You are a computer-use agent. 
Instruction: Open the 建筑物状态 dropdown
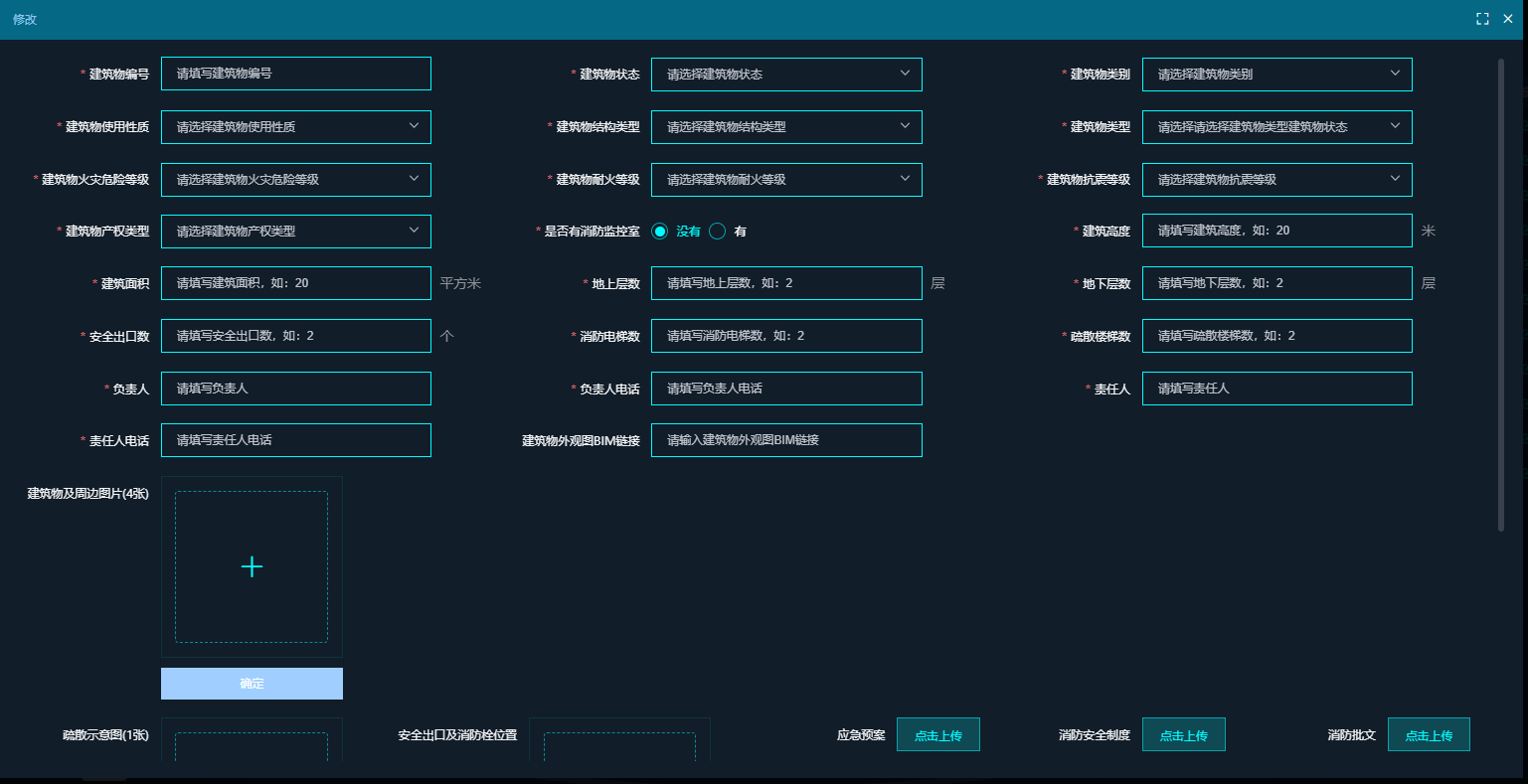tap(786, 75)
